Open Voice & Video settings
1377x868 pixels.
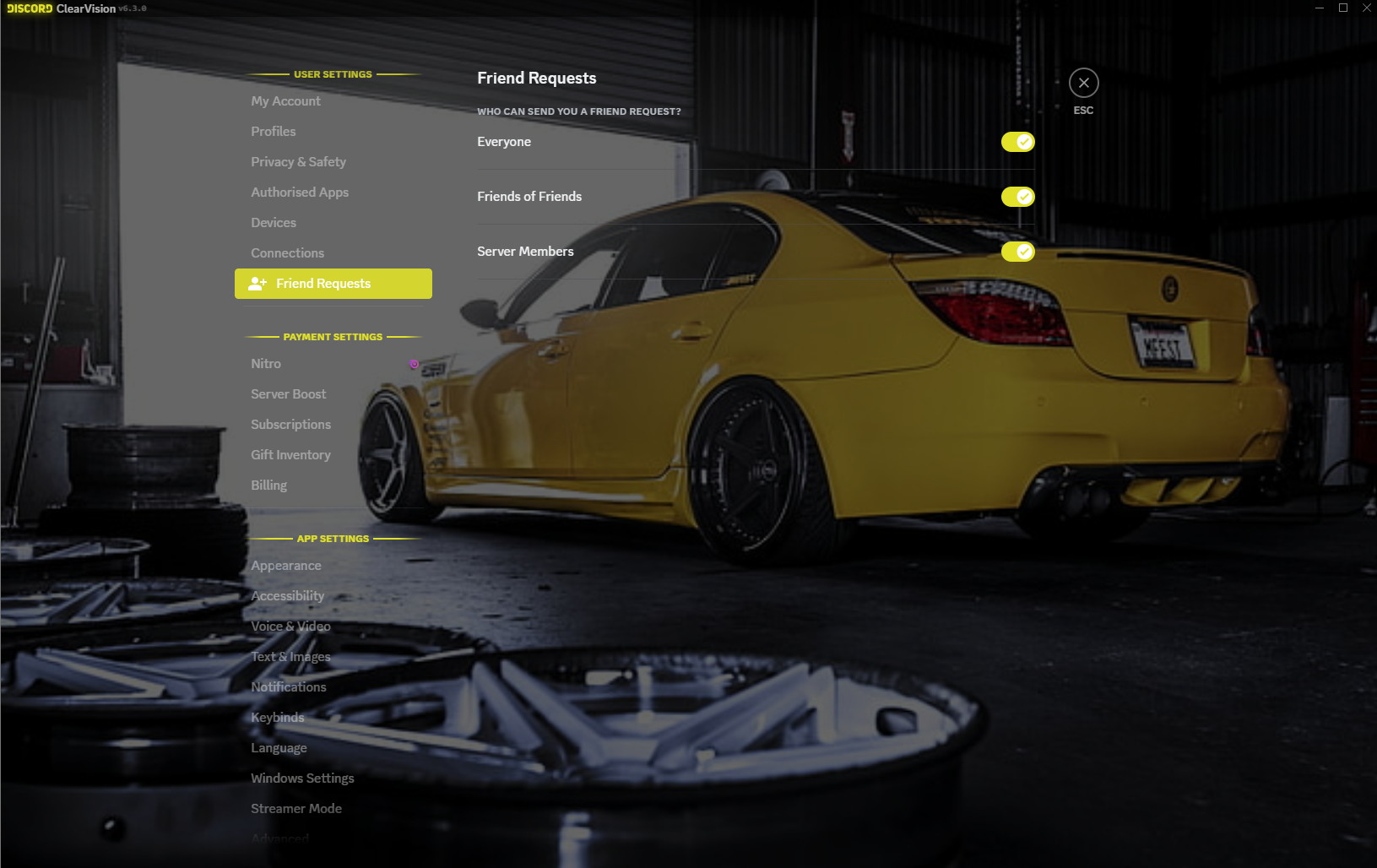(333, 627)
